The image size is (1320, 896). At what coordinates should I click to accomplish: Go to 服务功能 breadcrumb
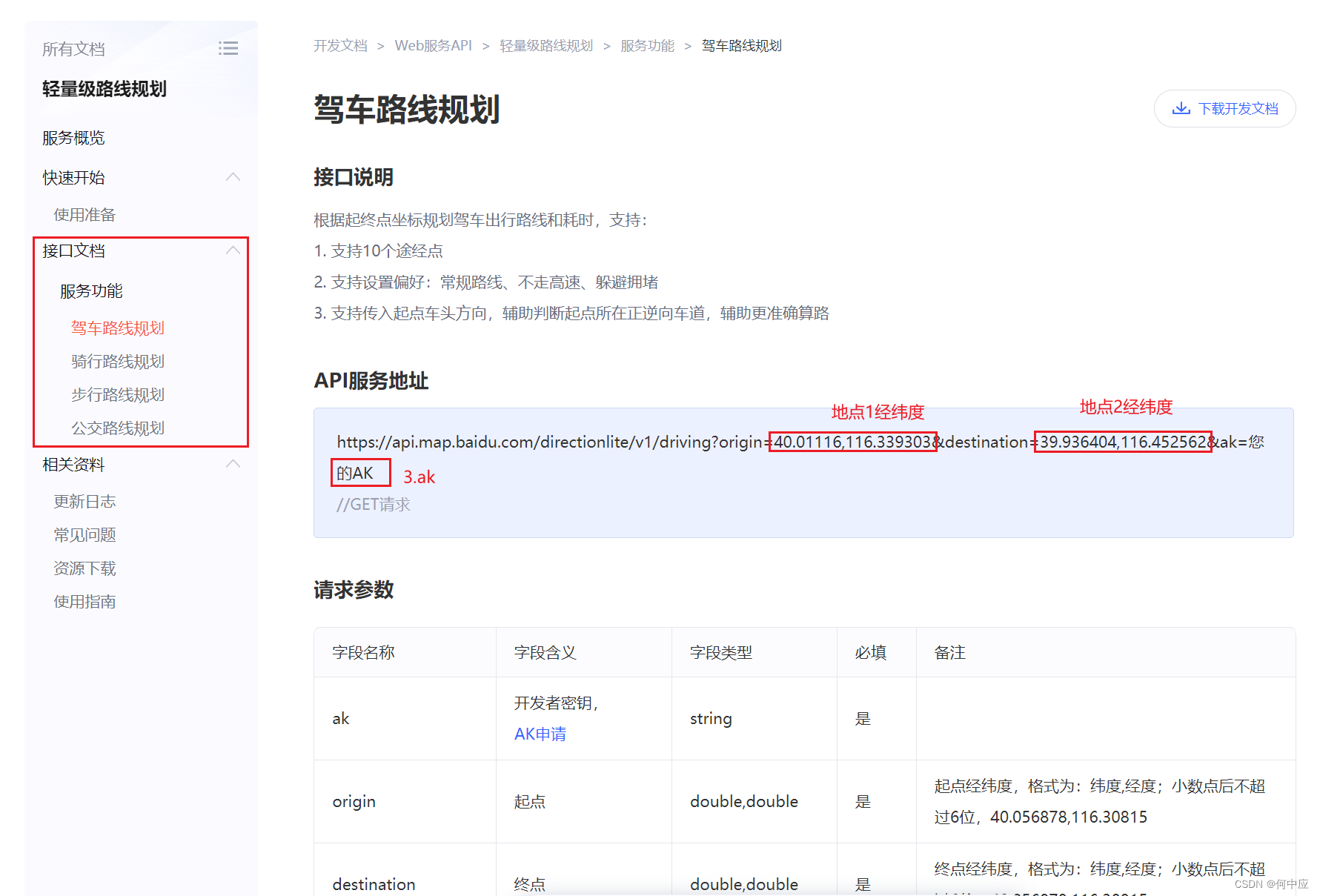pos(647,46)
